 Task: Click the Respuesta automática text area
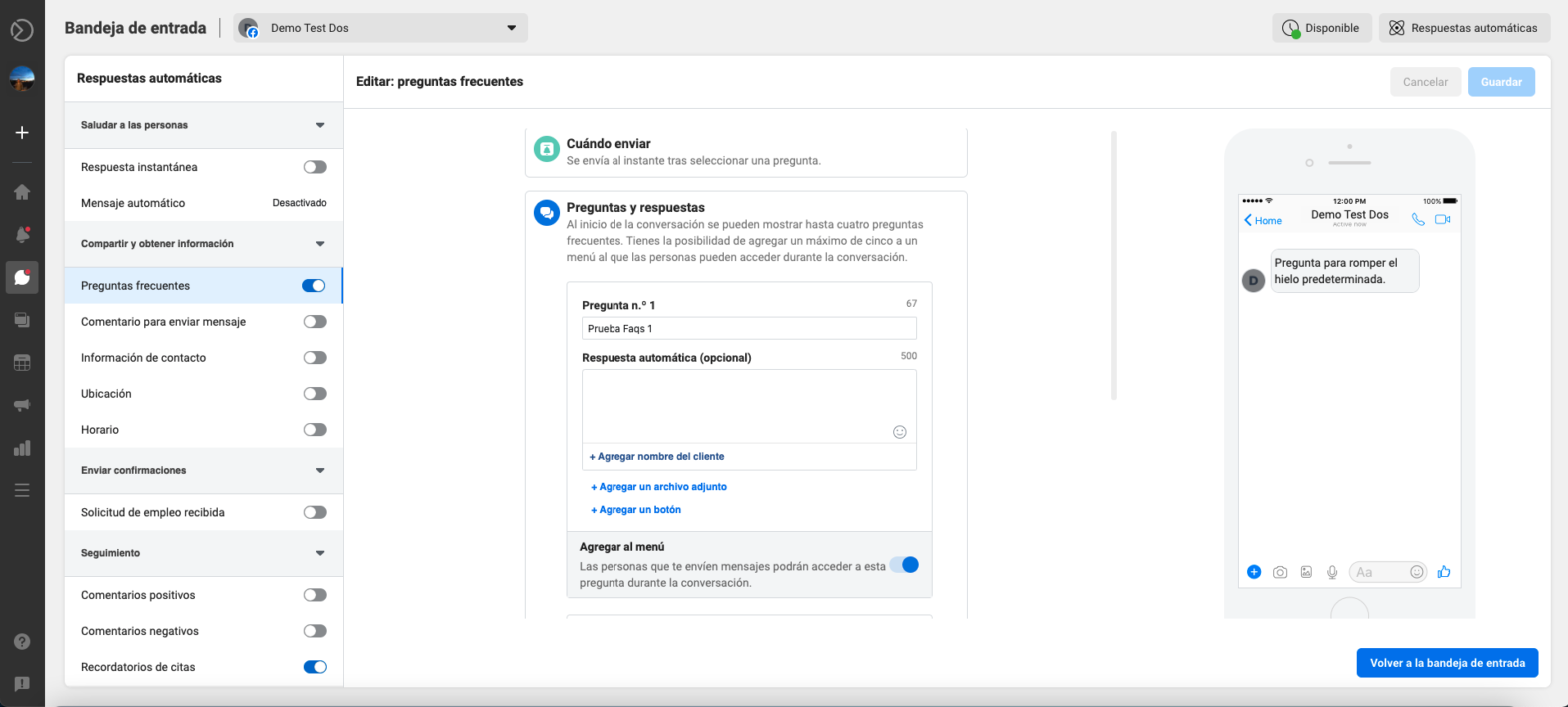(x=749, y=406)
